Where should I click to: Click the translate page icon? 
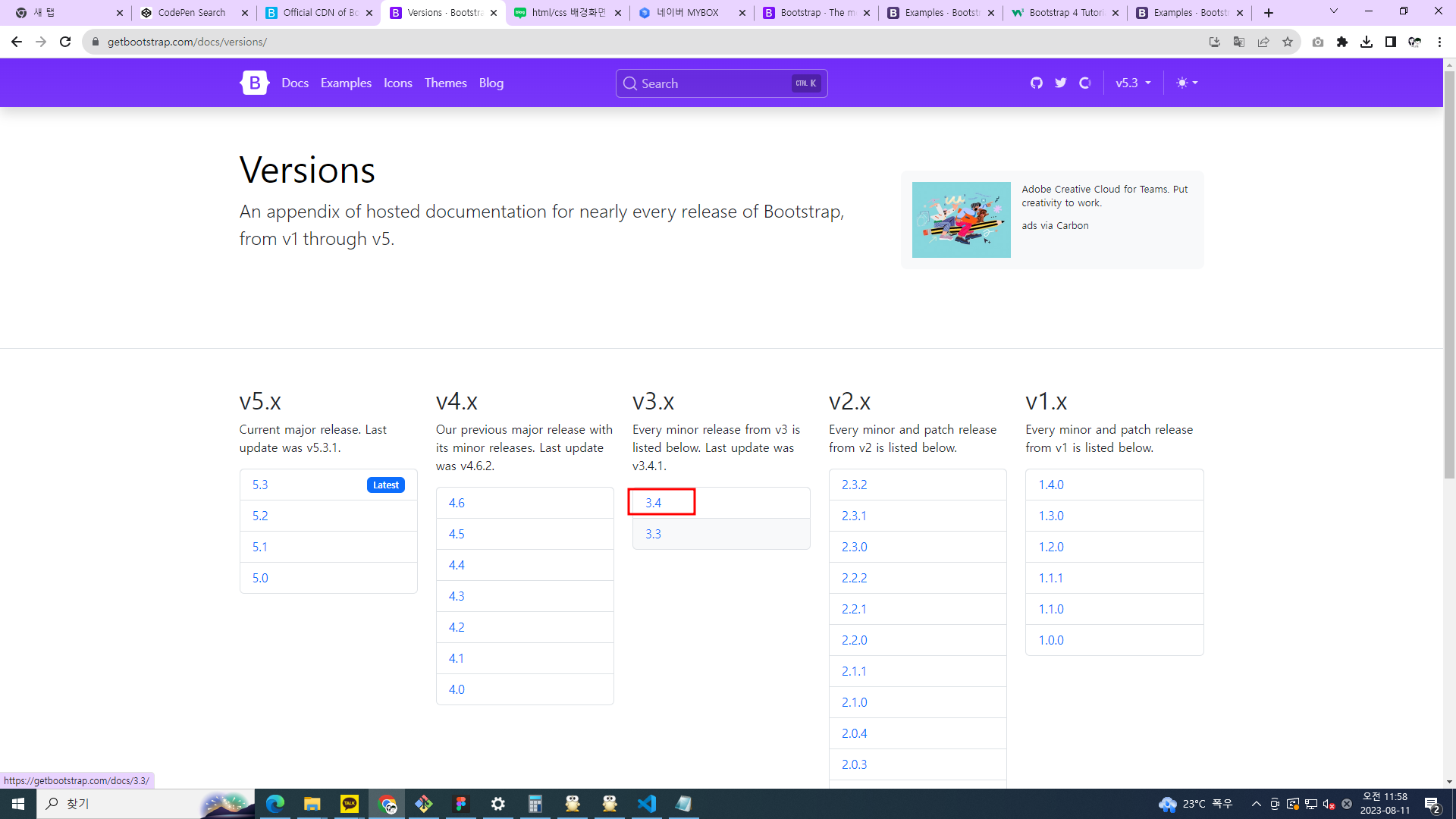1239,42
